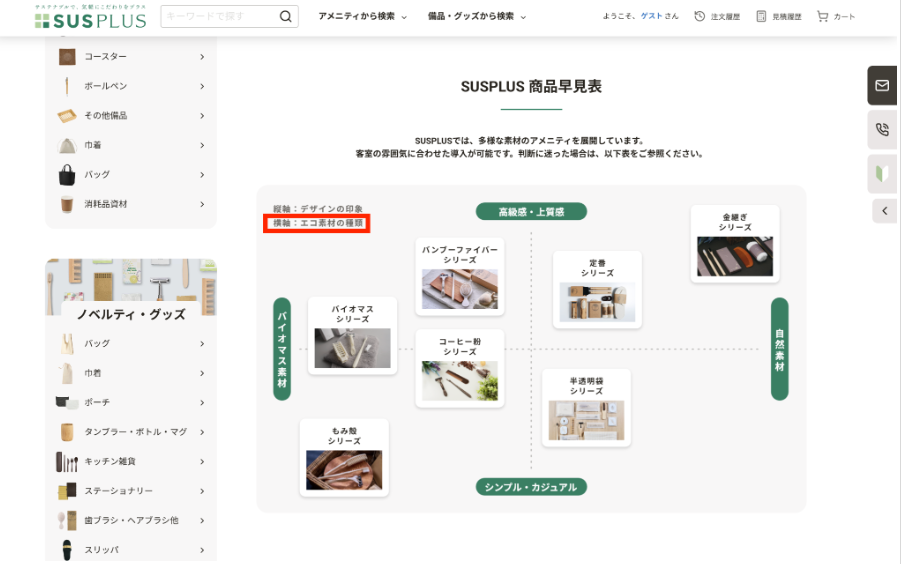
Task: Click the coaster thumbnail icon
Action: [67, 57]
